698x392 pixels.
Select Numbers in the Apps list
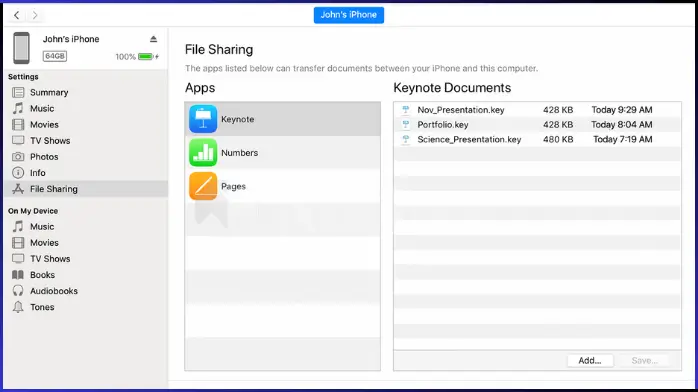[283, 153]
